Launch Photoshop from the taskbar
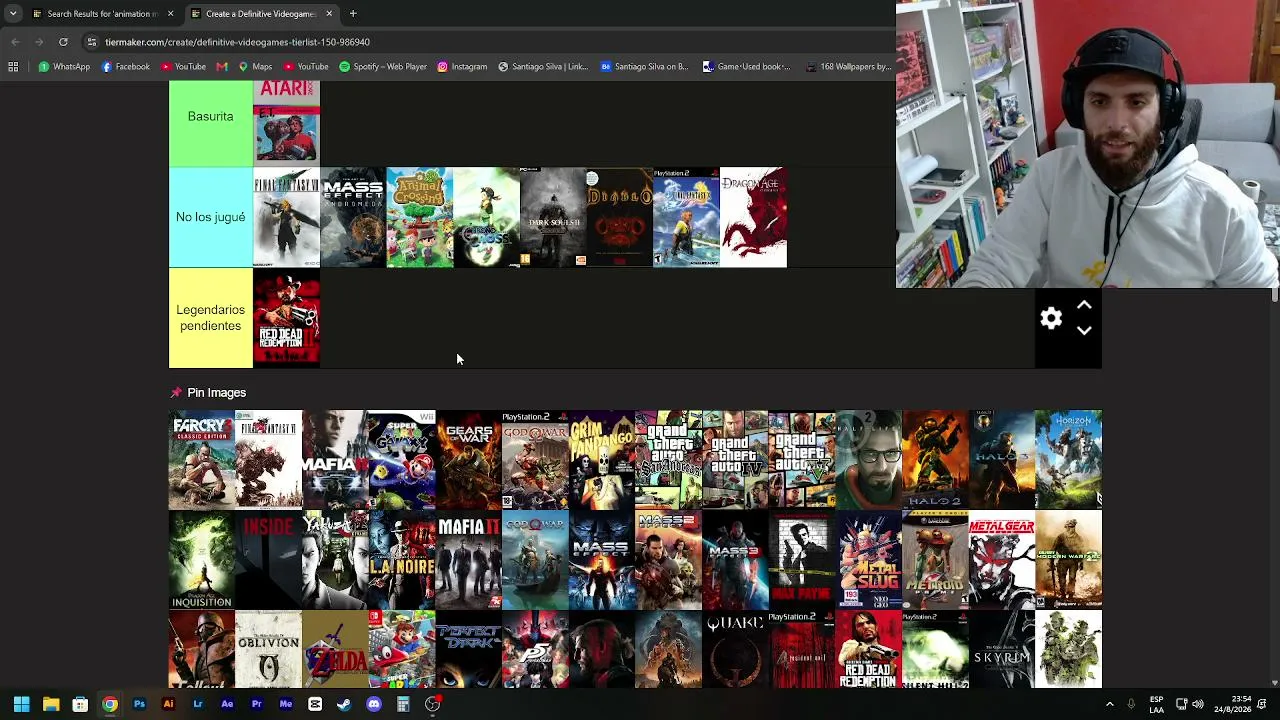 [x=139, y=704]
